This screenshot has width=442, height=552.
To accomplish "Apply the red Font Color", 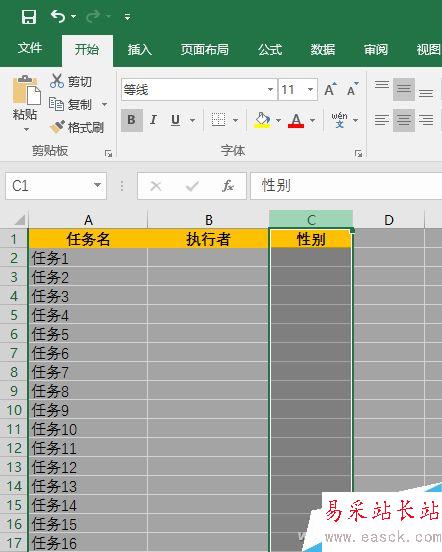I will pos(296,120).
